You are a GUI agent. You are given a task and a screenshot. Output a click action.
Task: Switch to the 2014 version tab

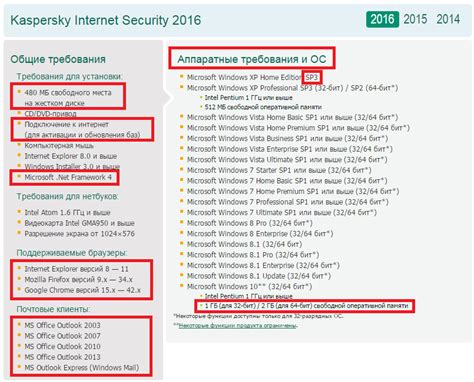448,19
